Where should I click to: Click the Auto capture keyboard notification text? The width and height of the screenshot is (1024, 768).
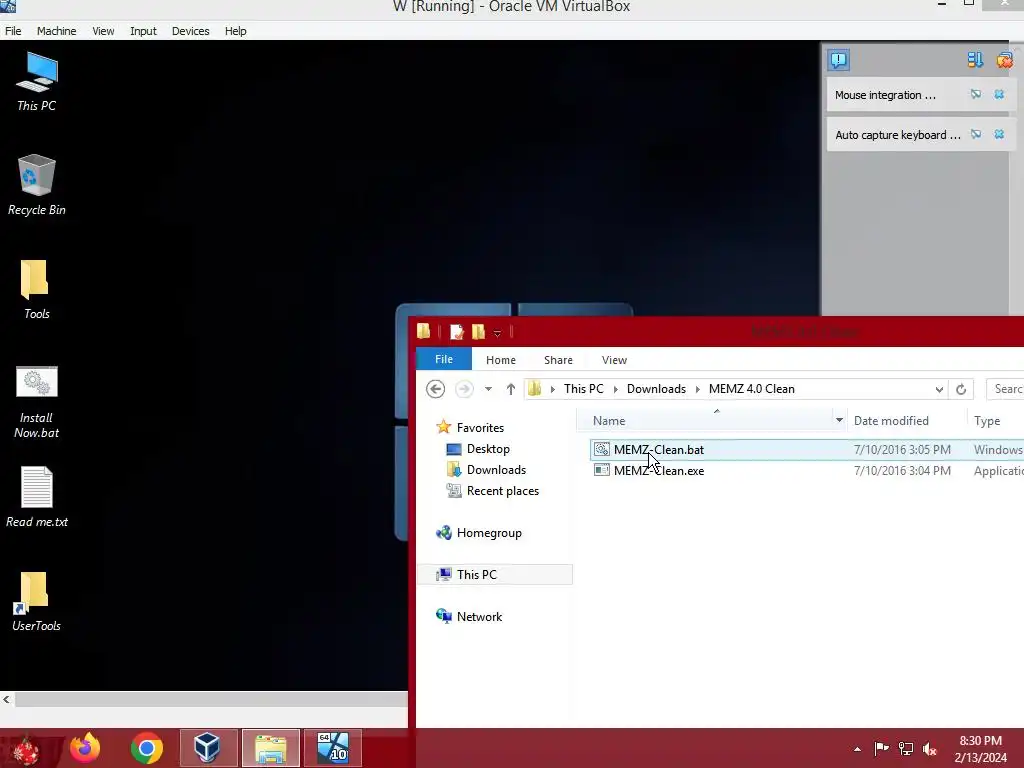(x=898, y=135)
